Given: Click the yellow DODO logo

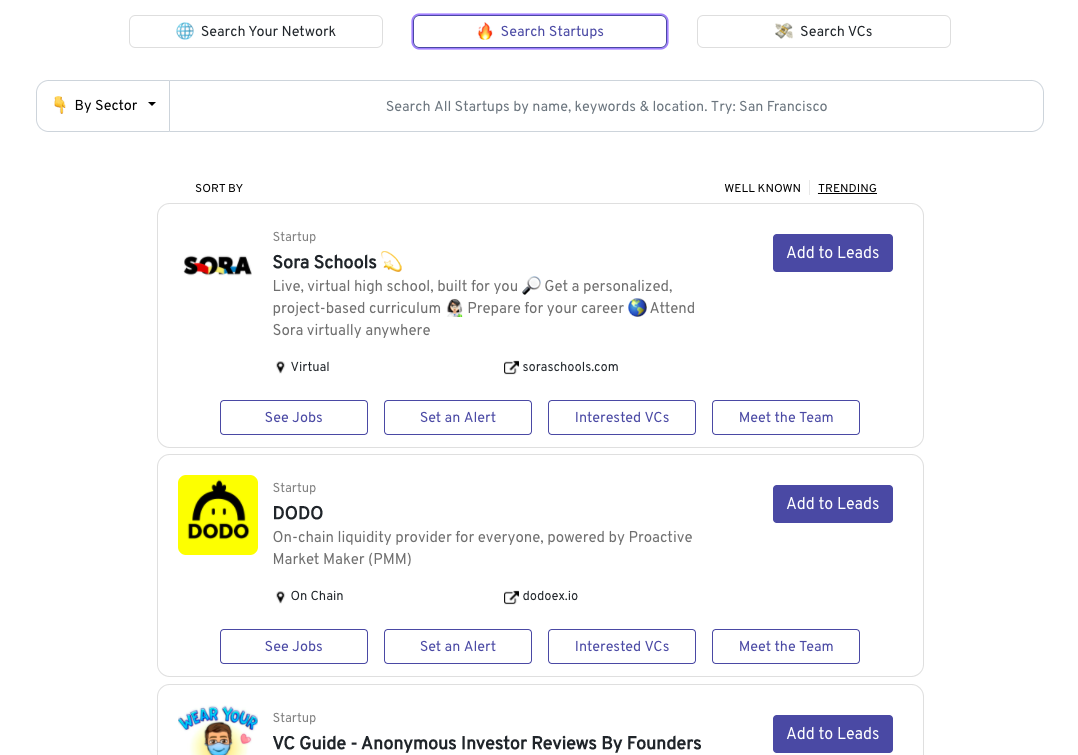Looking at the screenshot, I should tap(218, 515).
